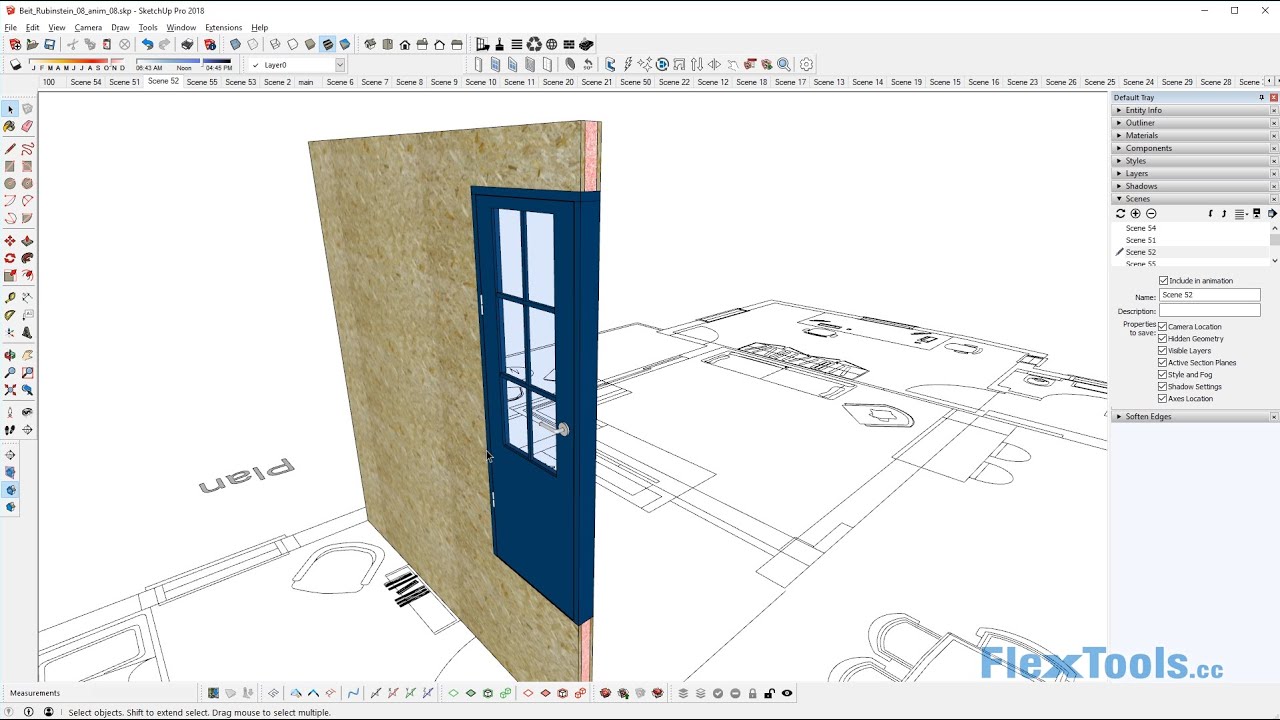Select Scene 54 in scenes list
The width and height of the screenshot is (1280, 720).
pos(1141,228)
